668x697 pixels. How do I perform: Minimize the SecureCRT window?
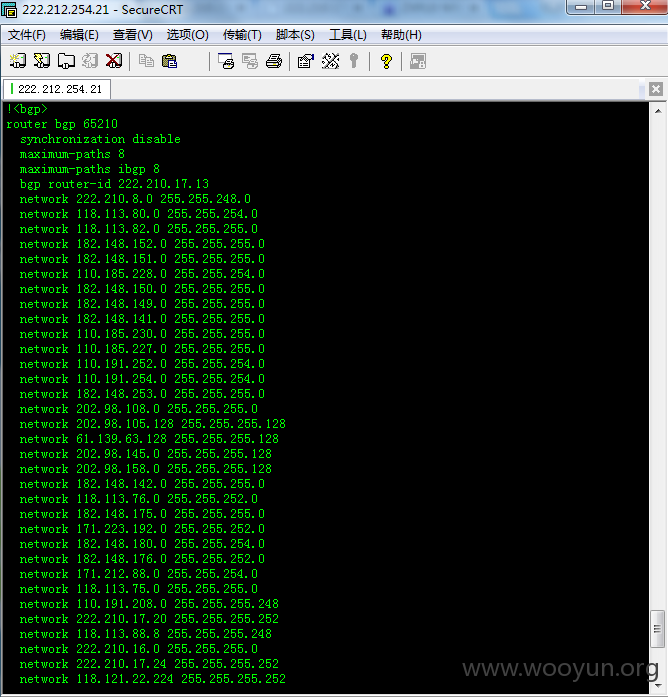coord(581,6)
